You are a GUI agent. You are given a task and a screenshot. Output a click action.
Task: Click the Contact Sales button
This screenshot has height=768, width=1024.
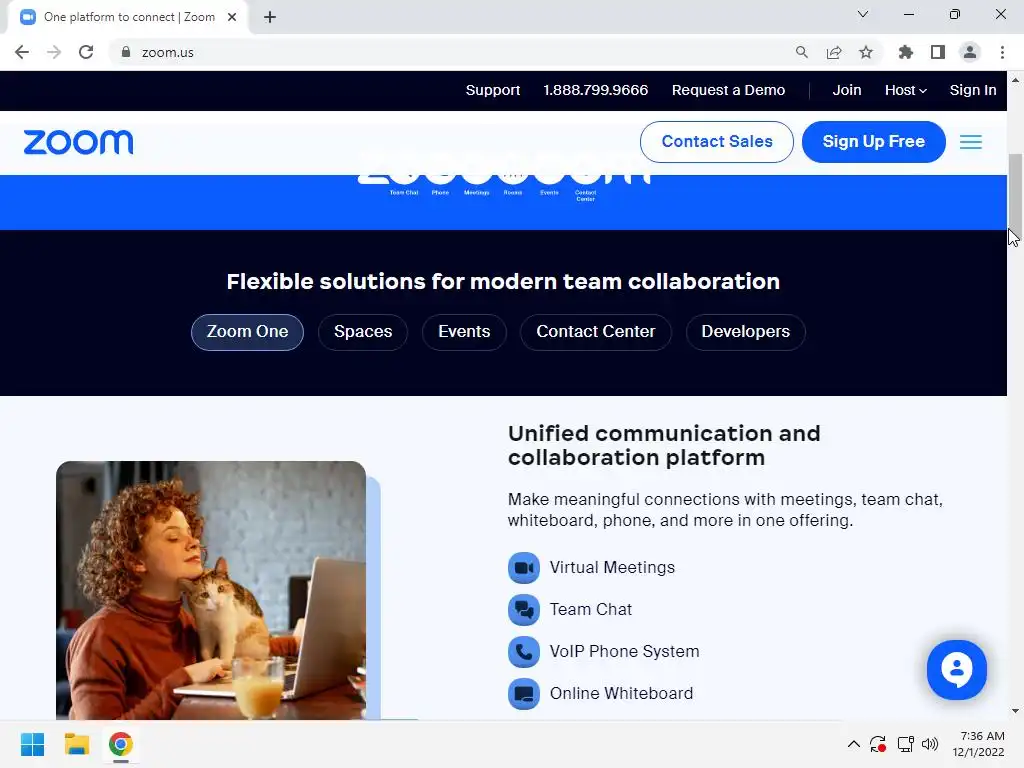(717, 142)
